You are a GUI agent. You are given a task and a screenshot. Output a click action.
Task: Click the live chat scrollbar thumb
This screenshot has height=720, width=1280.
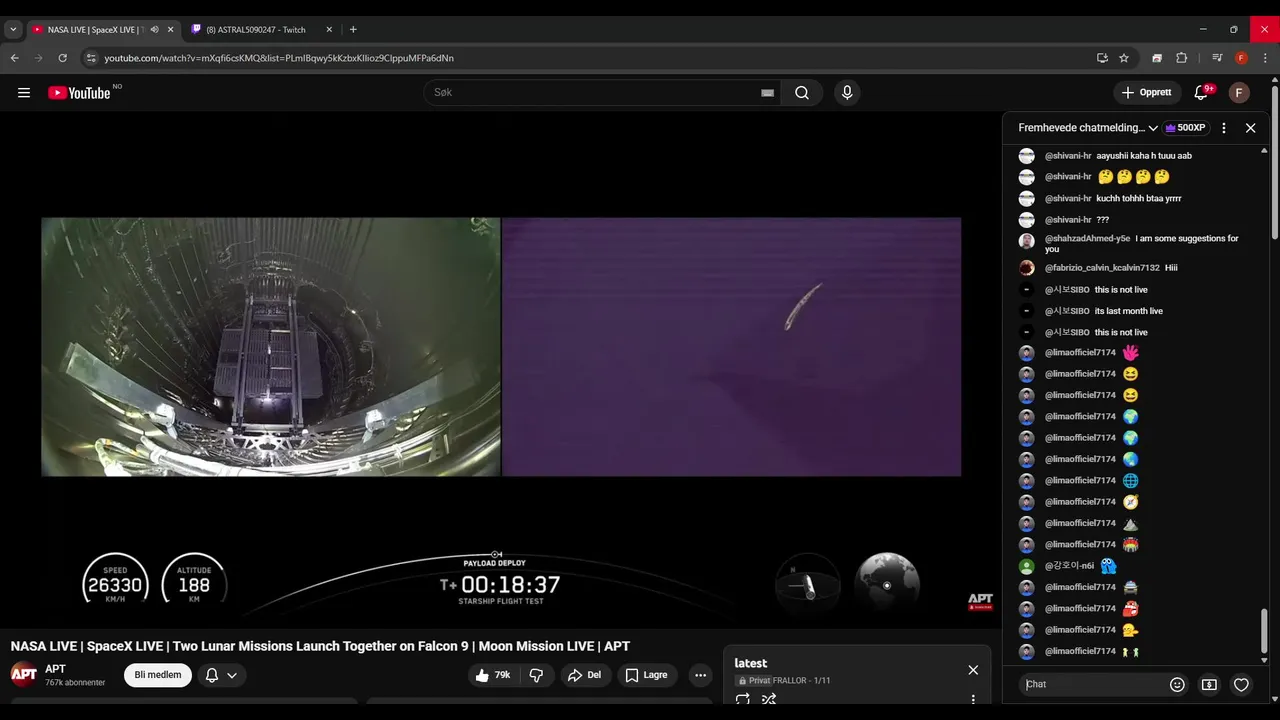tap(1264, 631)
